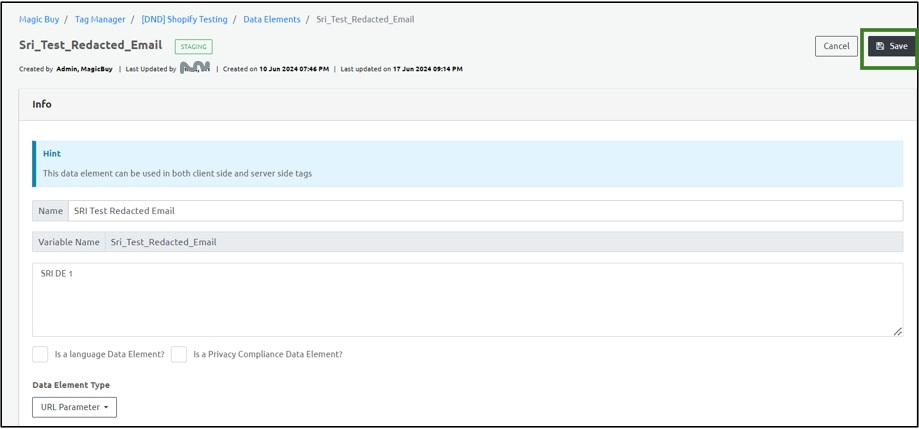Viewport: 919px width, 429px height.
Task: Click the Info panel header
Action: coord(42,104)
